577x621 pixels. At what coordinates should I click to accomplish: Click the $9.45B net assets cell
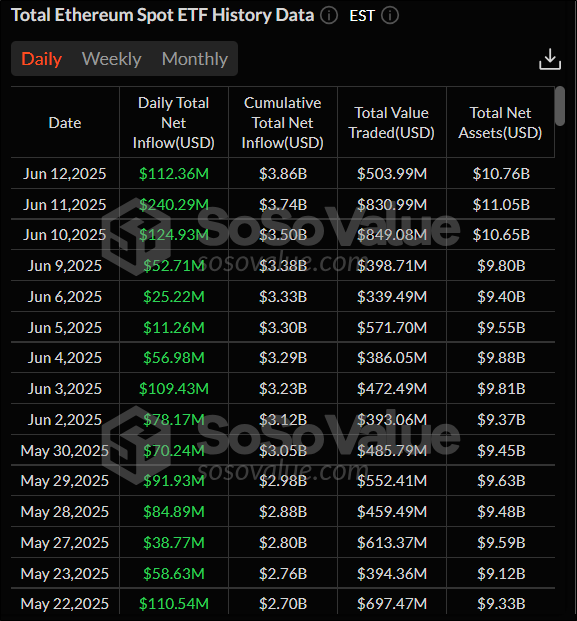[501, 450]
